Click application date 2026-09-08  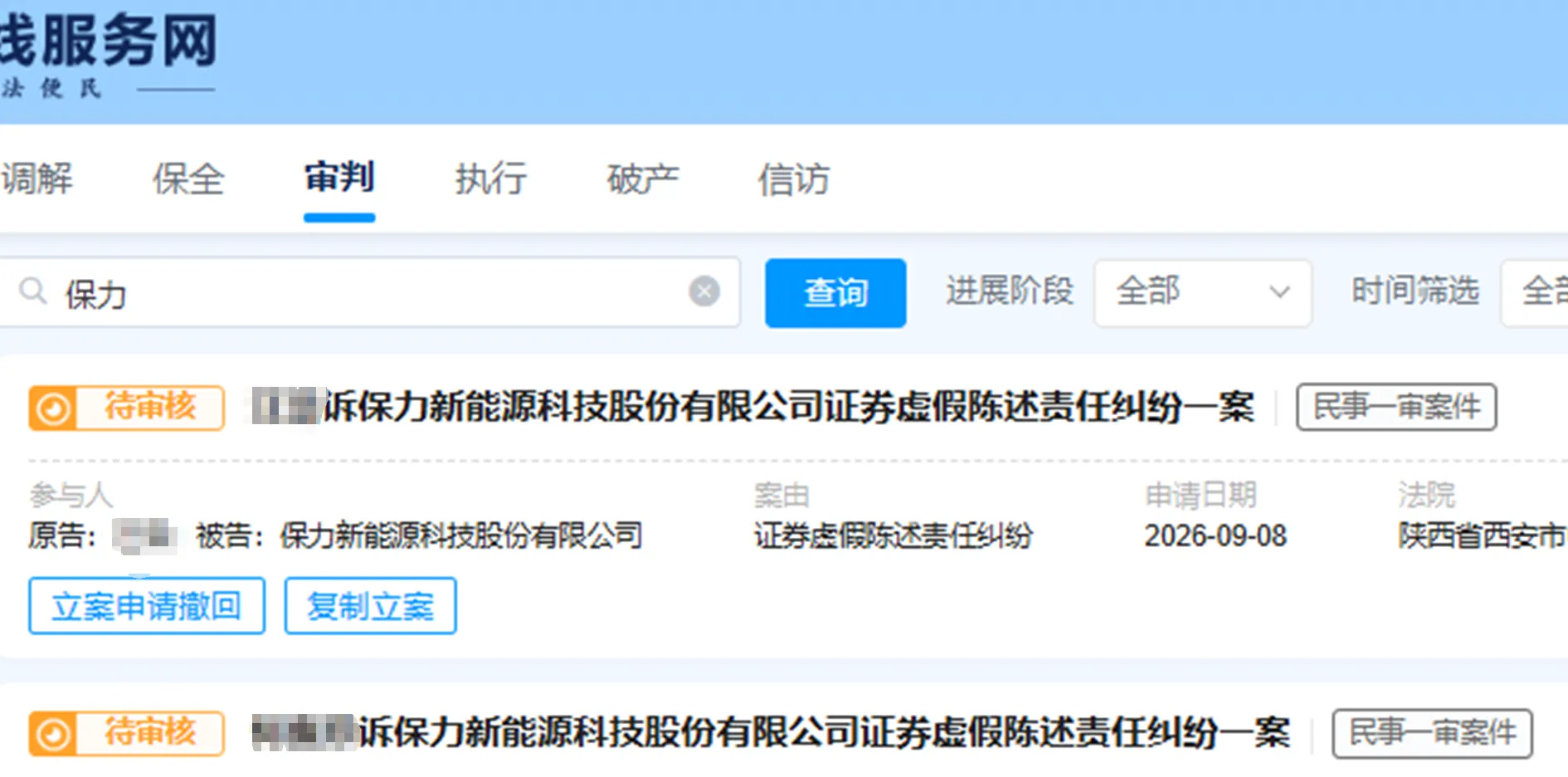pos(1215,536)
